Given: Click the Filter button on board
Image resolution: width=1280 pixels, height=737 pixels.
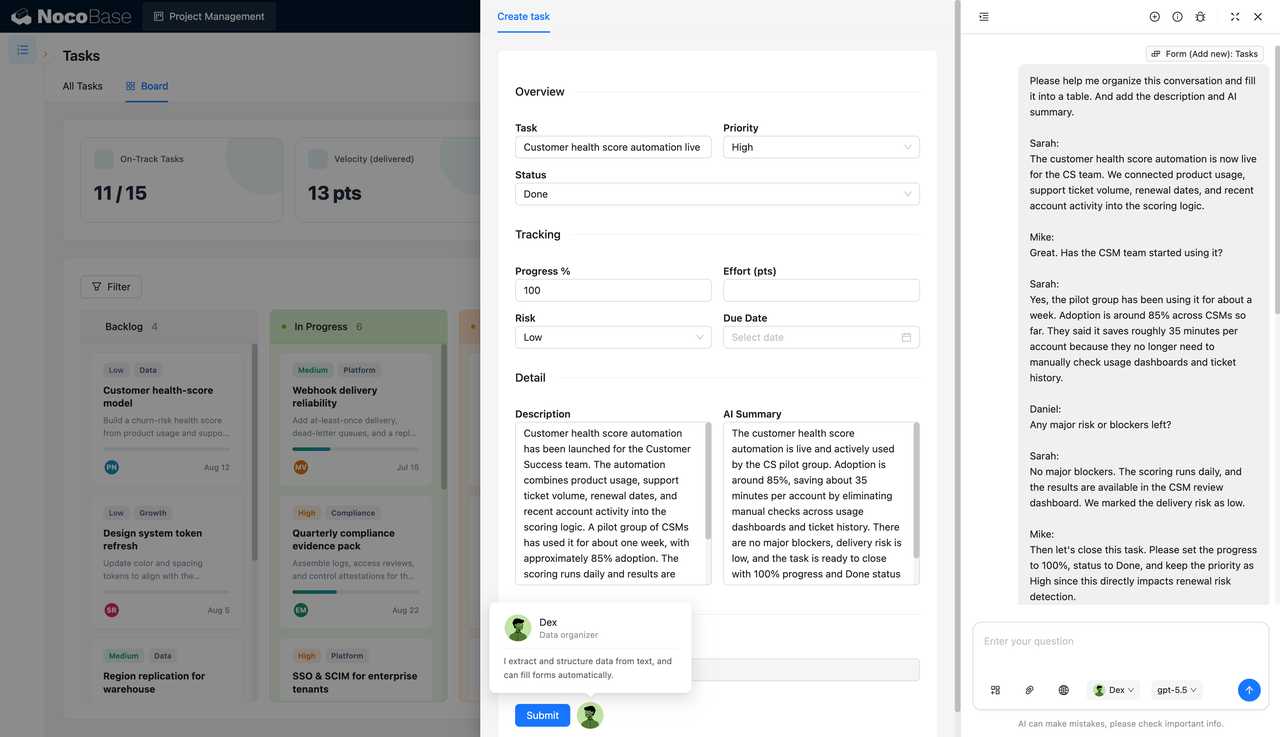Looking at the screenshot, I should point(111,287).
